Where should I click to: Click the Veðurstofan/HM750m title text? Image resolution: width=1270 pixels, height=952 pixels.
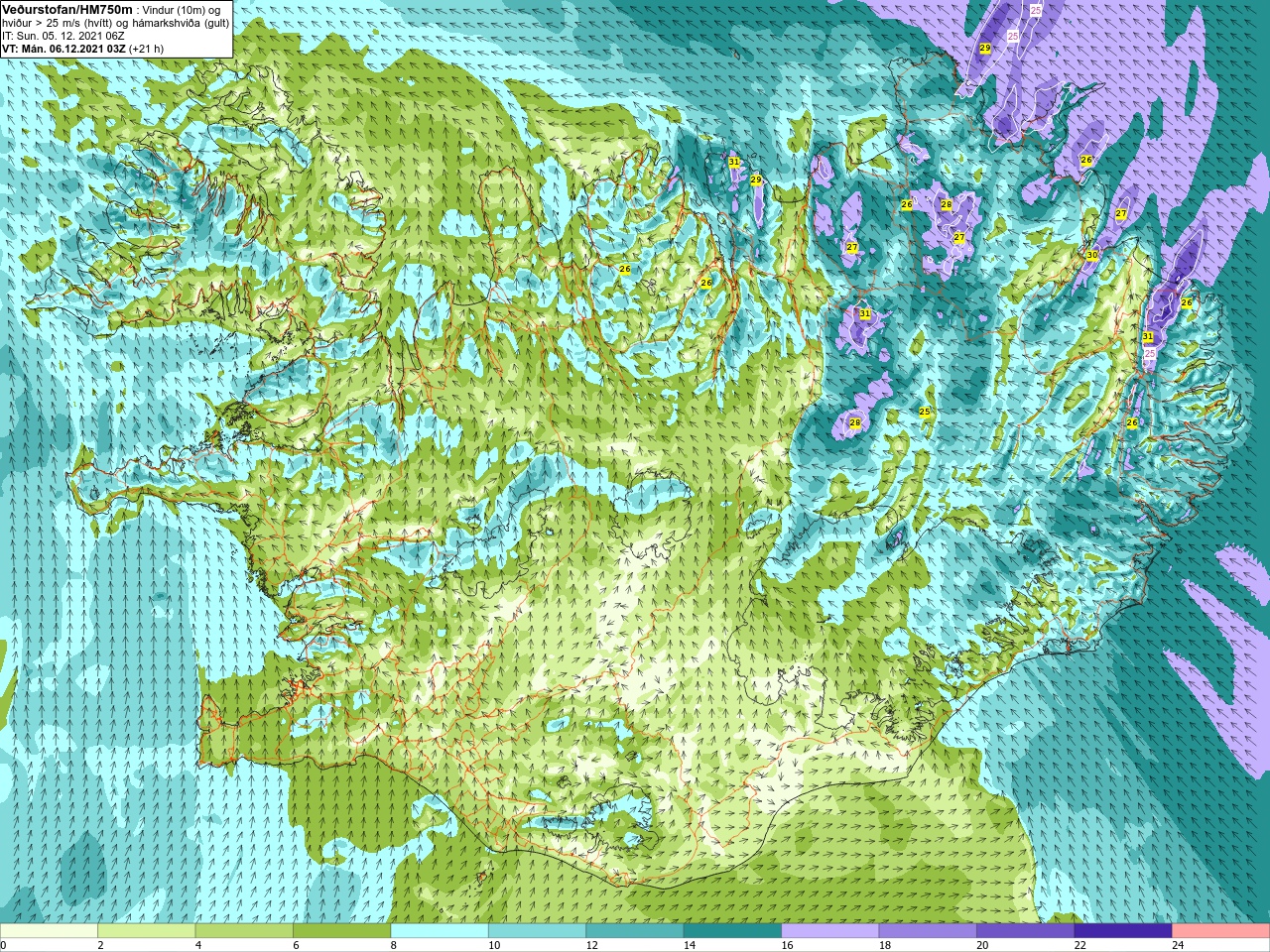click(x=67, y=9)
